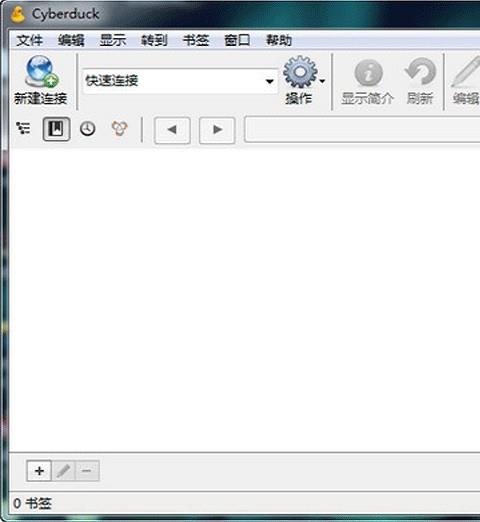Click the 刷新 refresh arrow icon
The width and height of the screenshot is (480, 522).
[420, 71]
